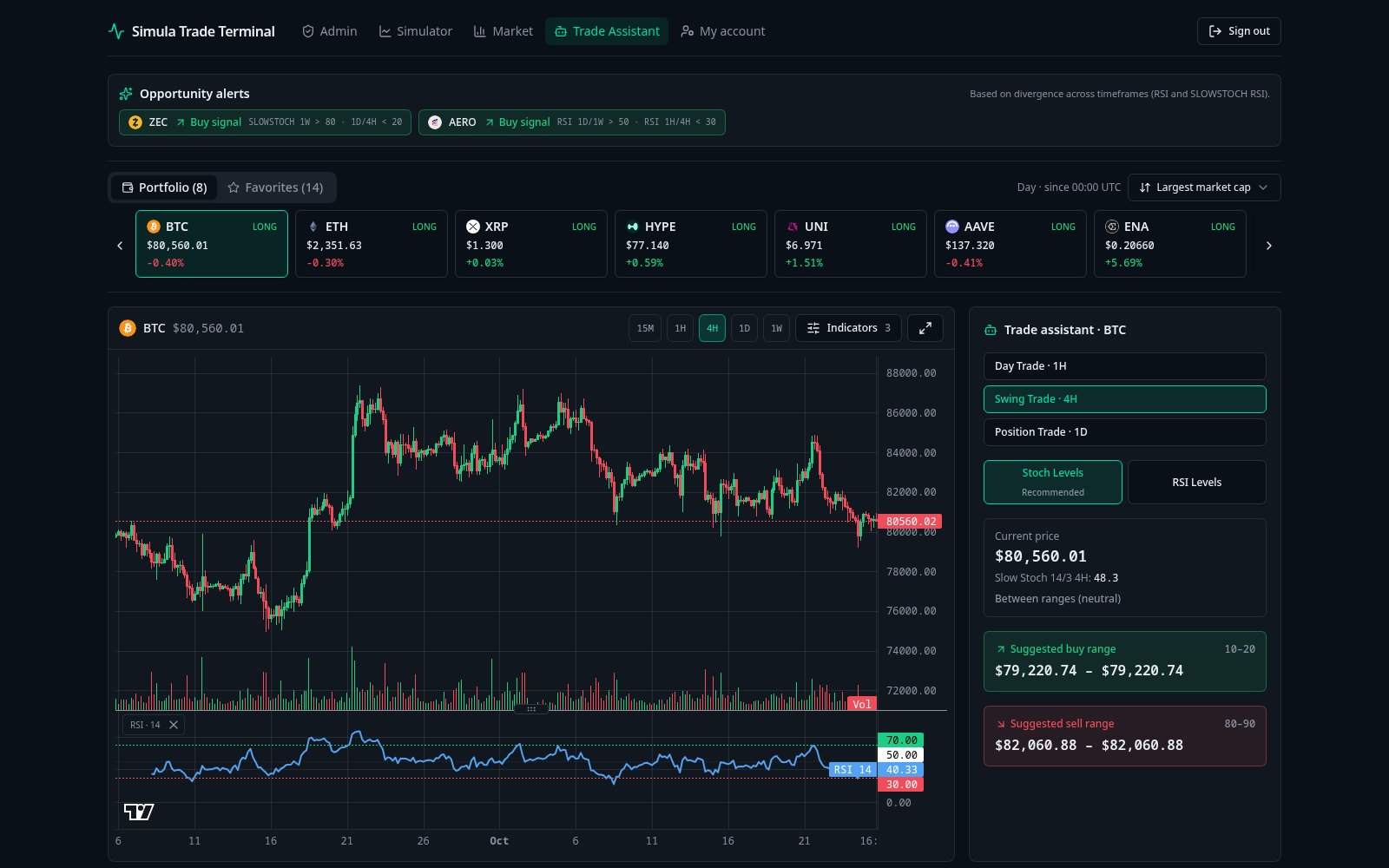Viewport: 1389px width, 868px height.
Task: Select the ETH portfolio card
Action: pyautogui.click(x=372, y=244)
